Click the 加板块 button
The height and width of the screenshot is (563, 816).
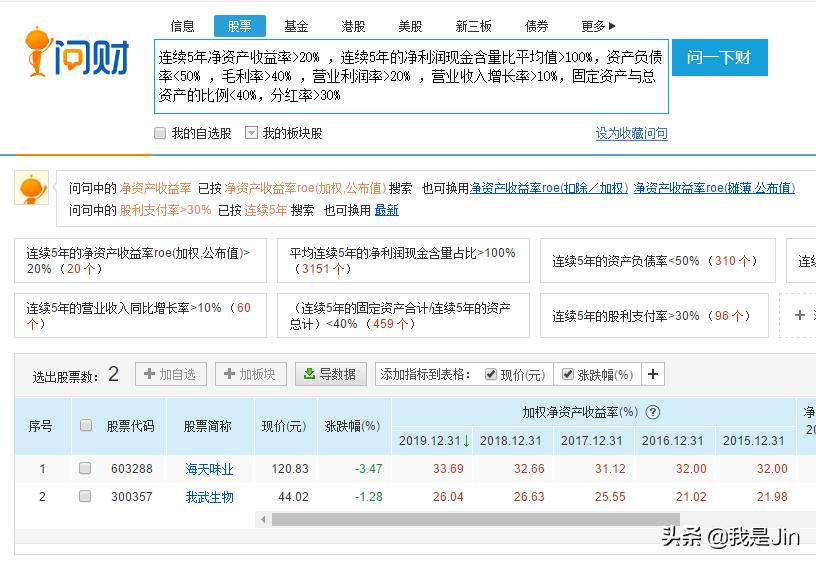pos(251,374)
